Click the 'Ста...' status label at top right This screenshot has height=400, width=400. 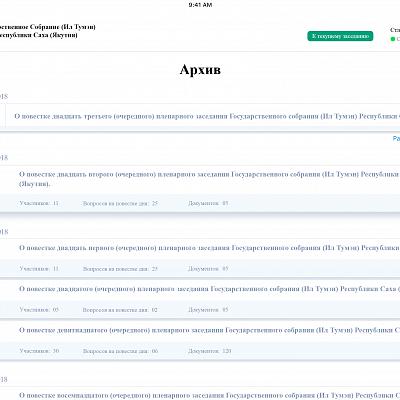point(395,30)
